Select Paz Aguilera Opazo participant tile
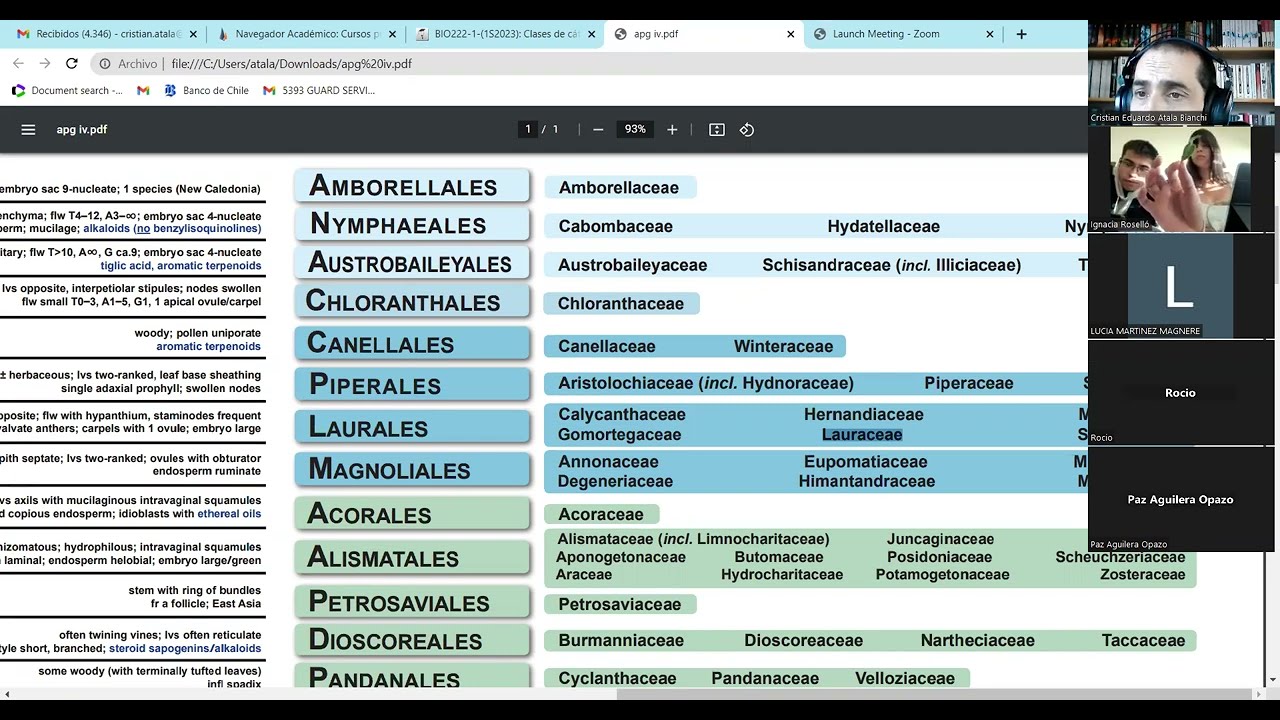The width and height of the screenshot is (1280, 720). pyautogui.click(x=1180, y=499)
